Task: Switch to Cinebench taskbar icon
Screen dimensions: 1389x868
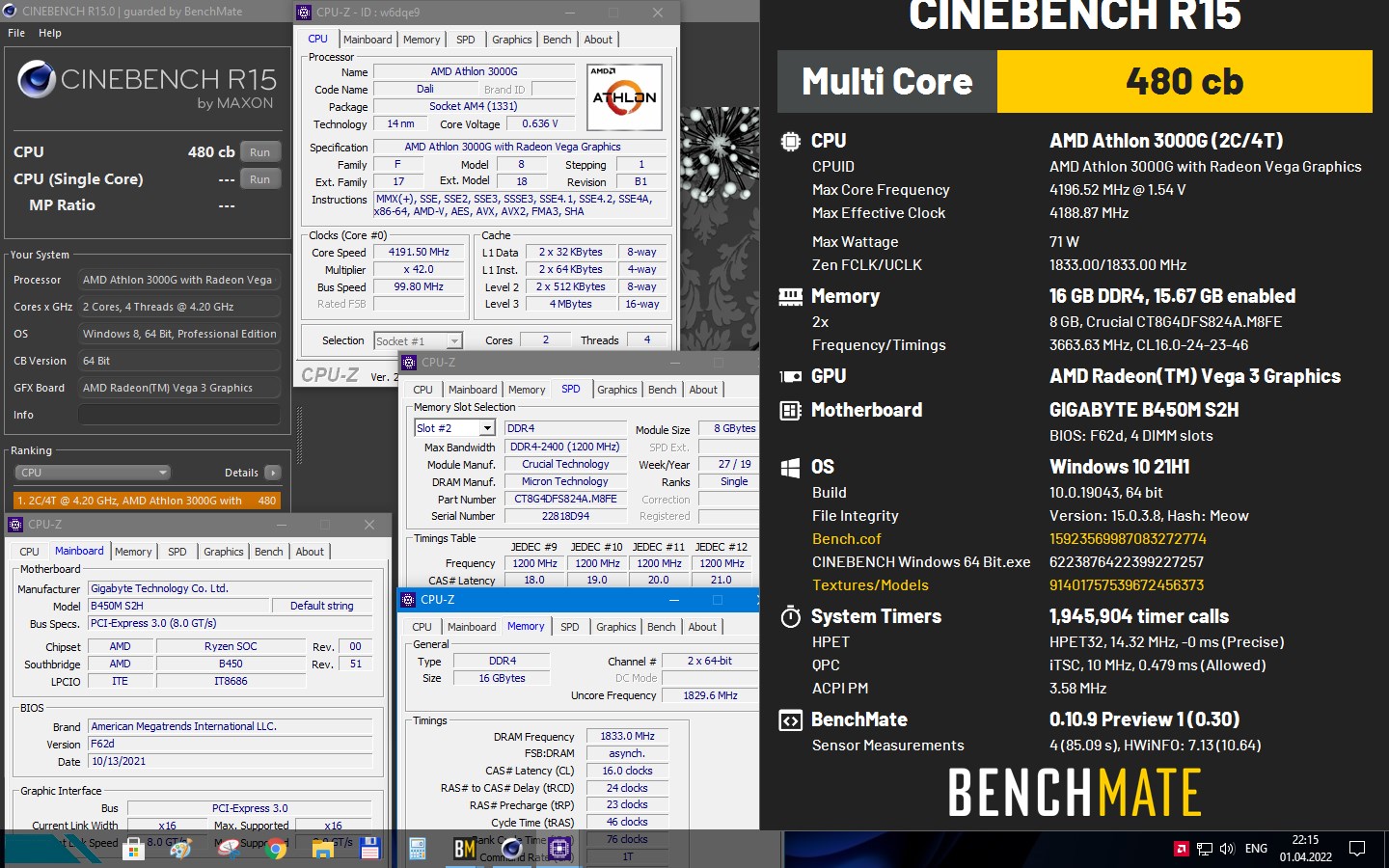Action: pos(512,849)
